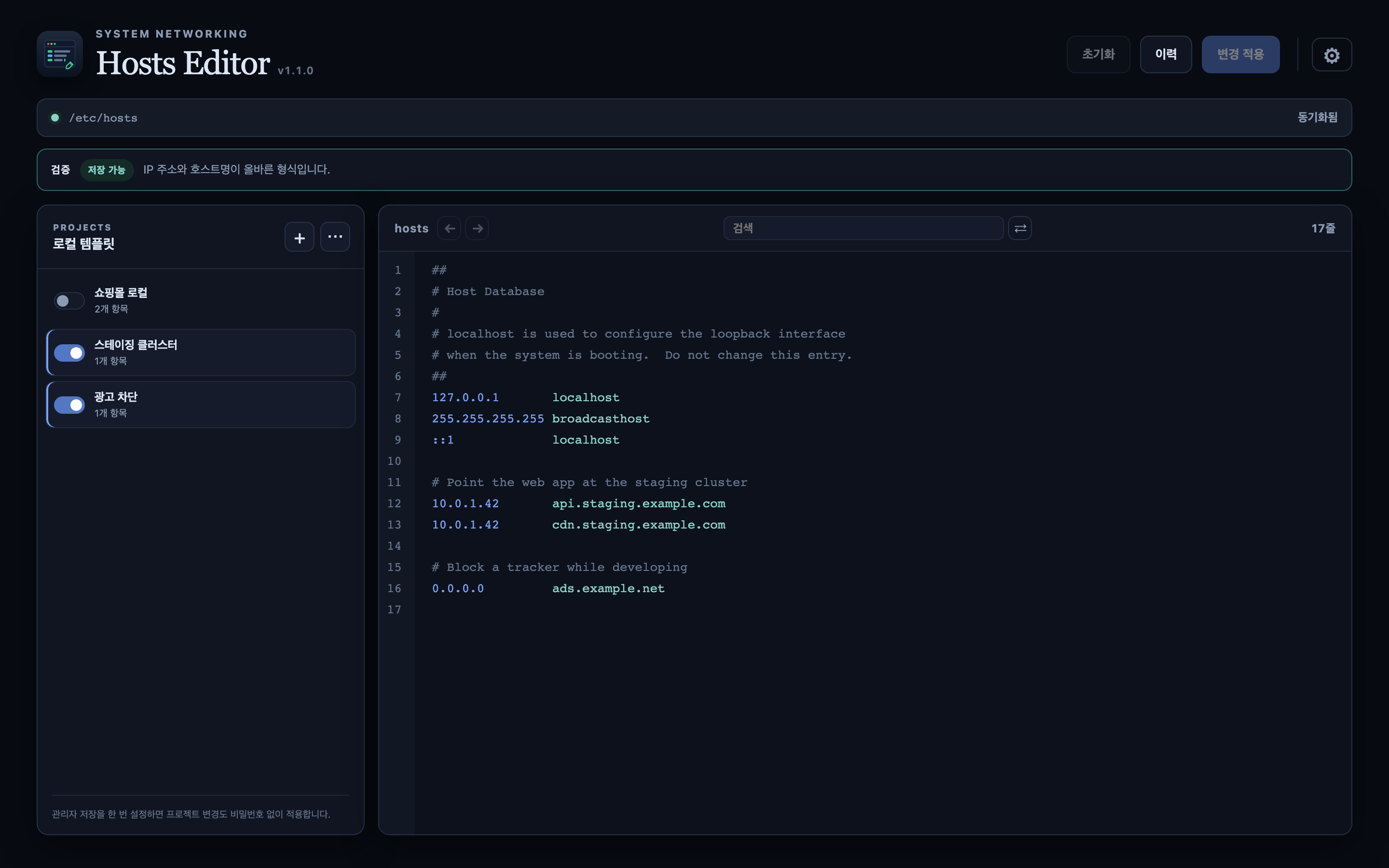Focus the 검색 search field
This screenshot has width=1389, height=868.
[863, 229]
